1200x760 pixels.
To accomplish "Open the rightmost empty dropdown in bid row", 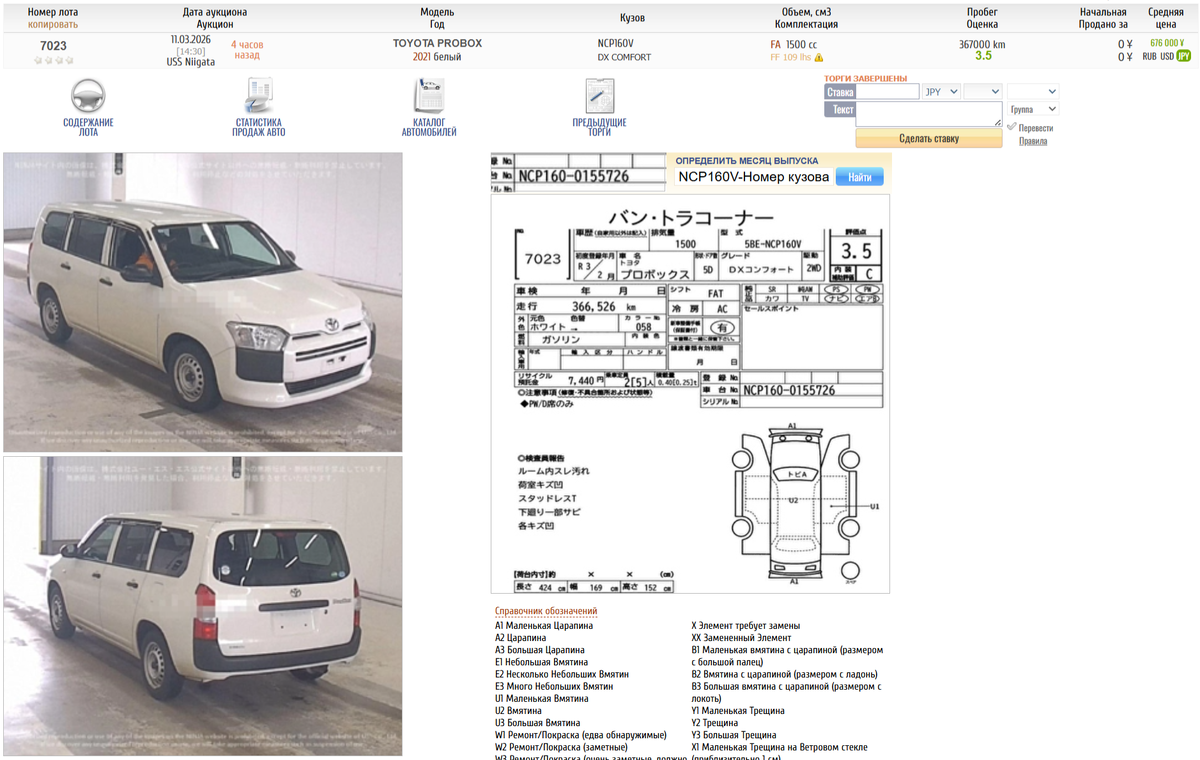I will (1032, 91).
